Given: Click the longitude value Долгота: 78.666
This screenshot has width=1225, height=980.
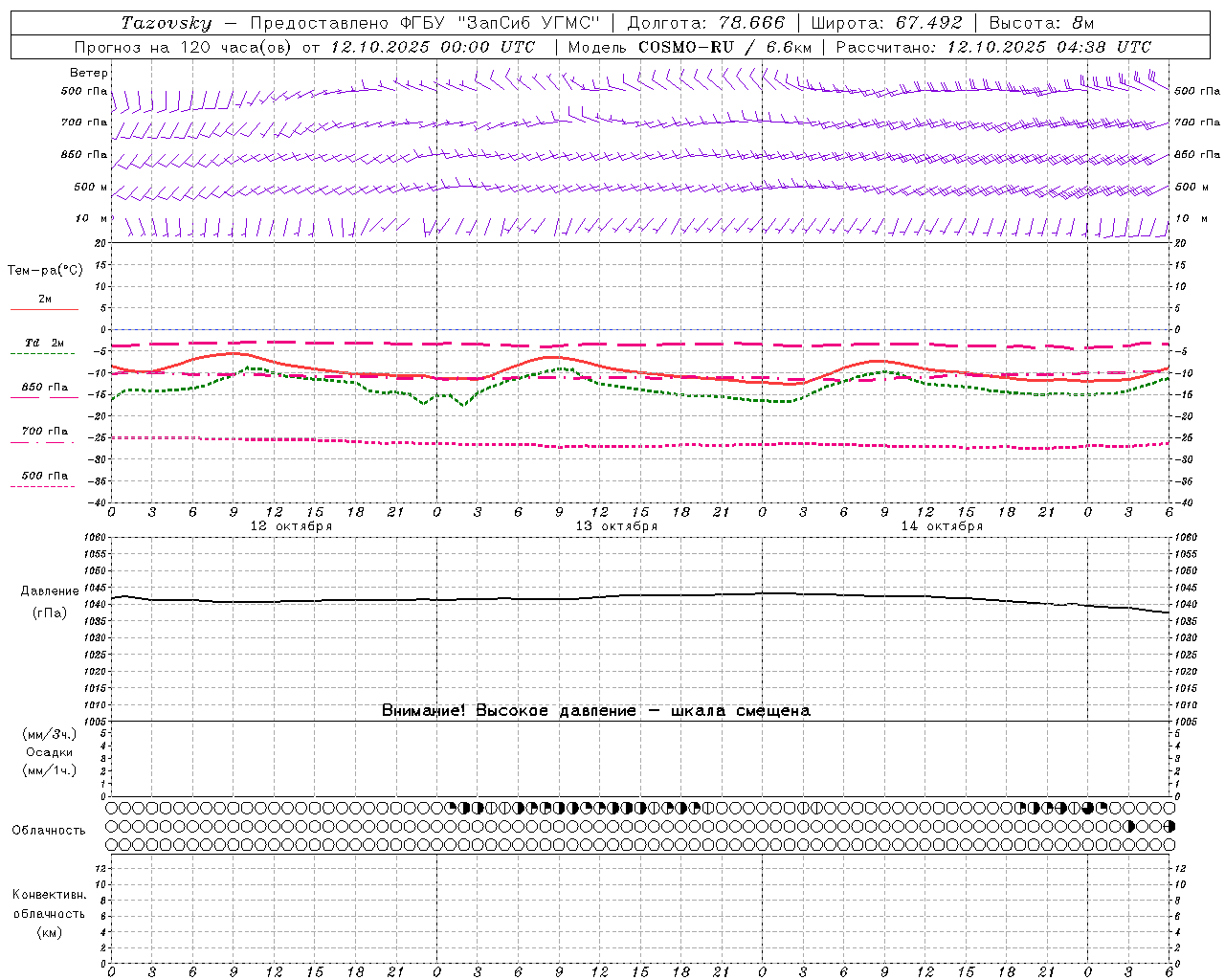Looking at the screenshot, I should click(705, 23).
